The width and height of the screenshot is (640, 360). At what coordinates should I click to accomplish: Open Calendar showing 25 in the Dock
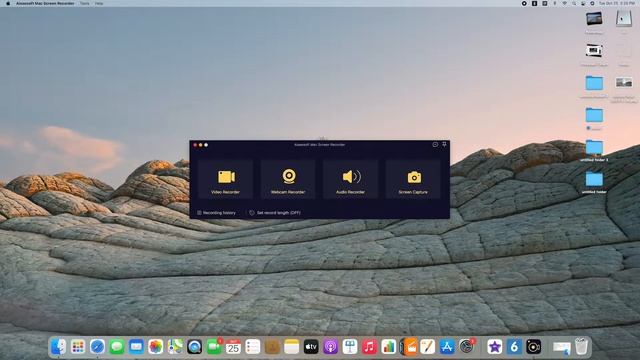coord(233,347)
